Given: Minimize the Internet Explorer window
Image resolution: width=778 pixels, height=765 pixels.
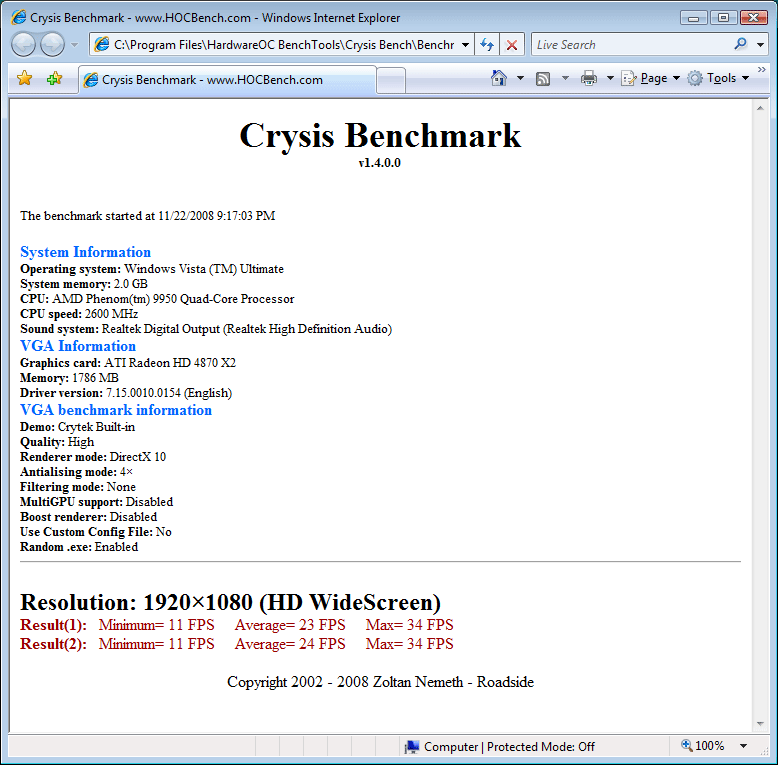Looking at the screenshot, I should click(x=693, y=18).
